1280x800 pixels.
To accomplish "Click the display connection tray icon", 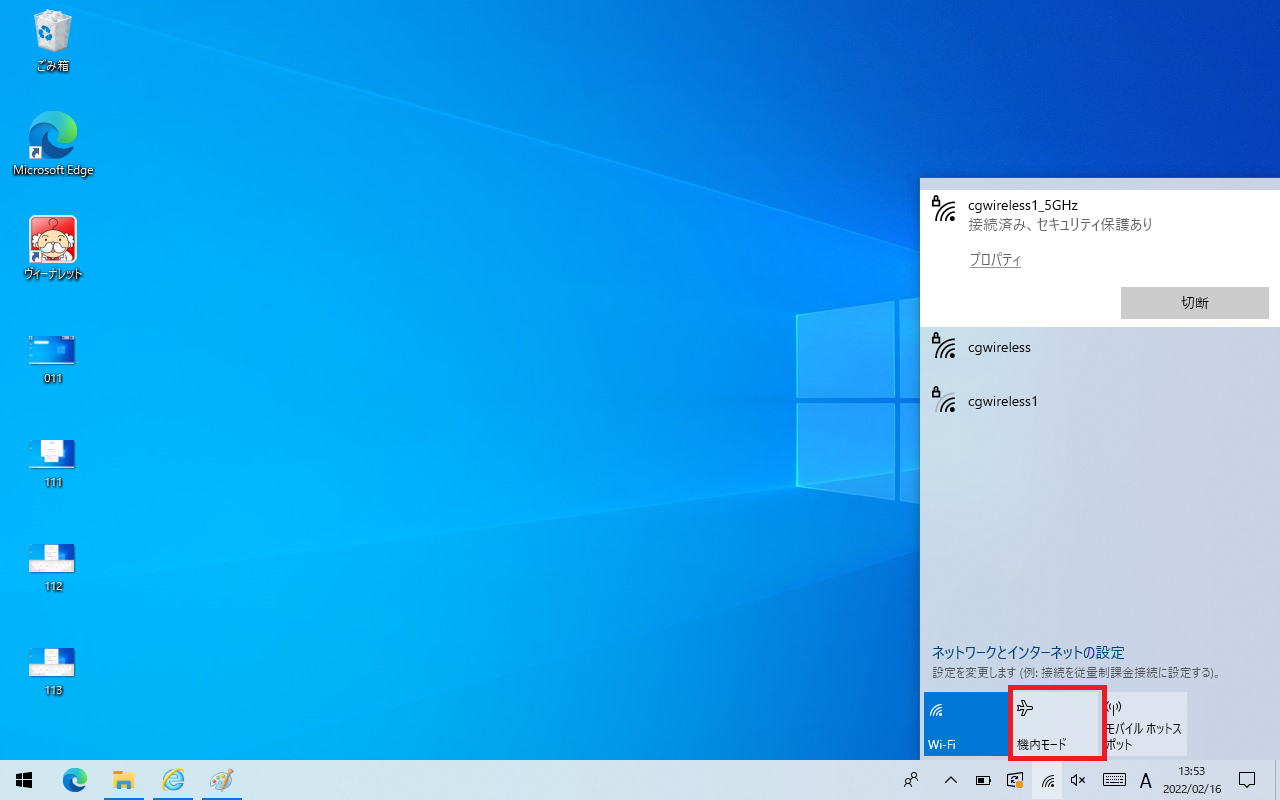I will pos(1015,780).
